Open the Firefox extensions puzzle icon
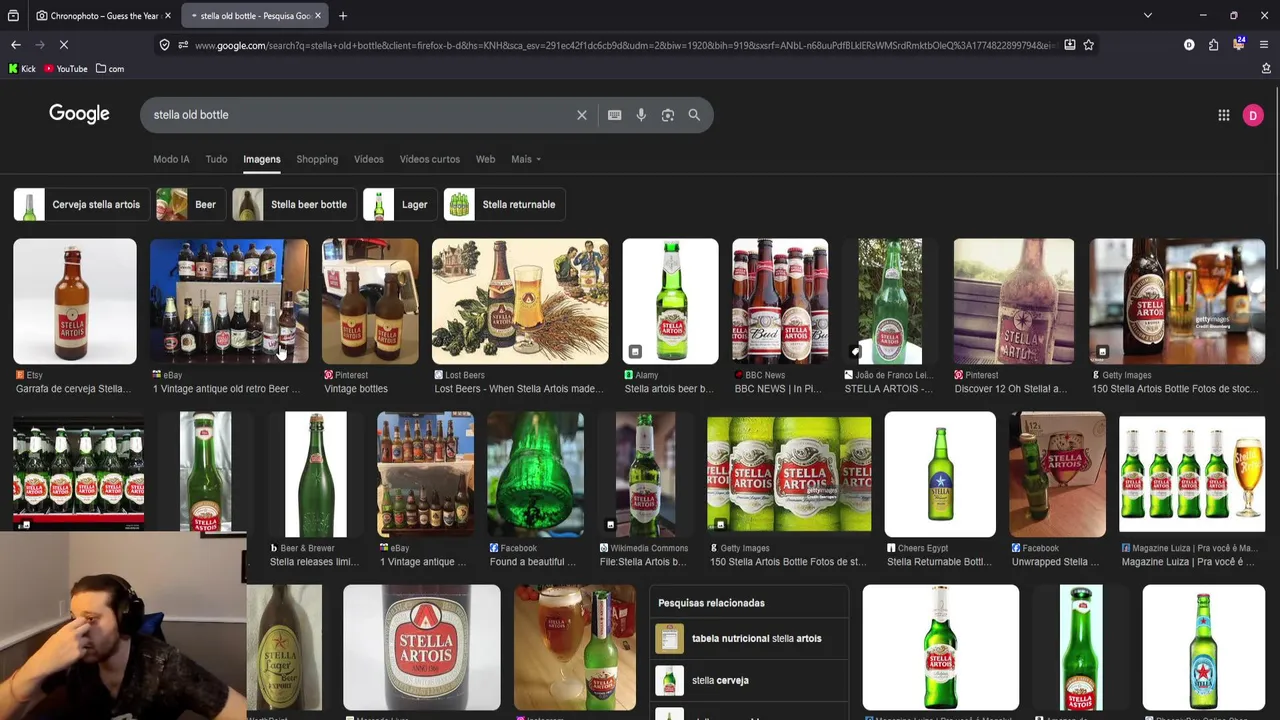The width and height of the screenshot is (1280, 720). 1213,45
